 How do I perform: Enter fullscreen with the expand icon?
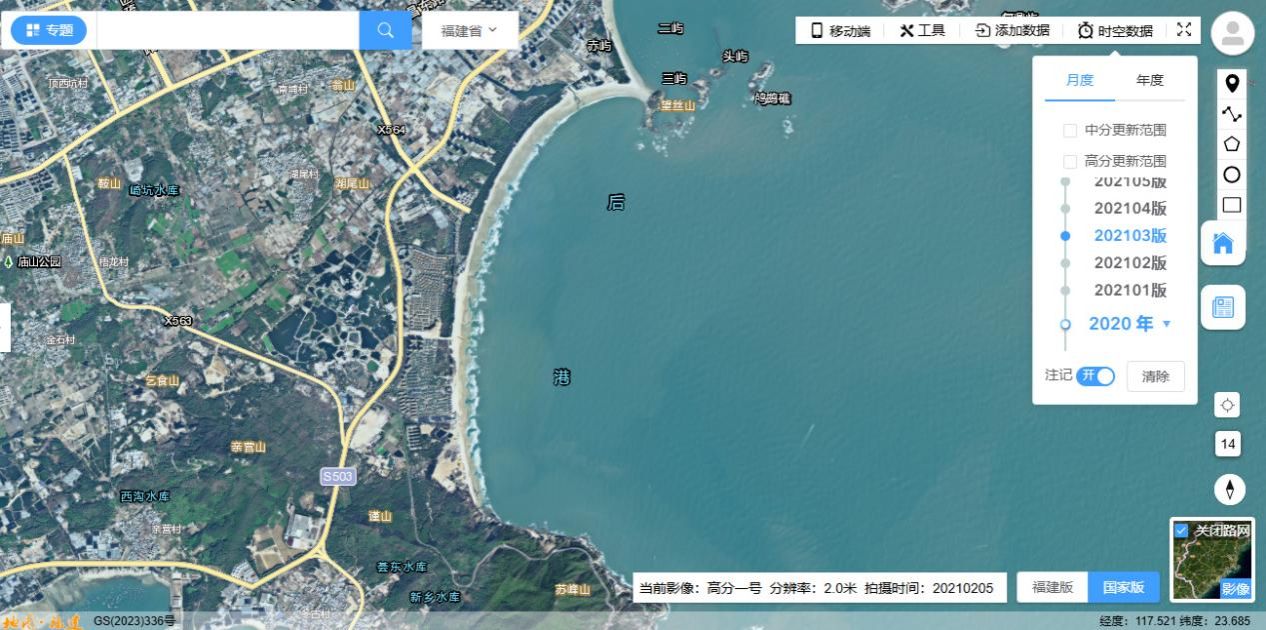(1184, 30)
